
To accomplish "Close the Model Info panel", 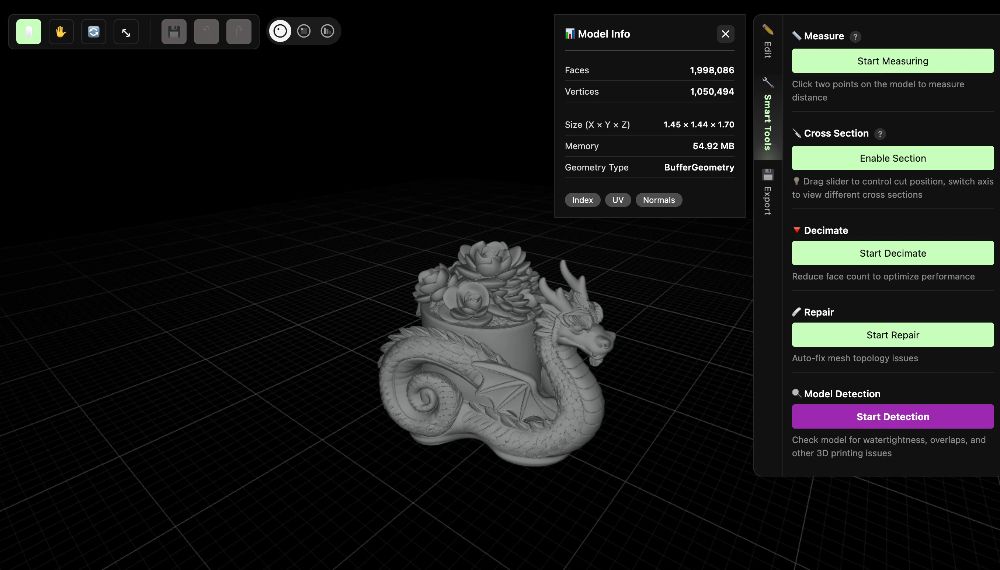I will point(725,34).
